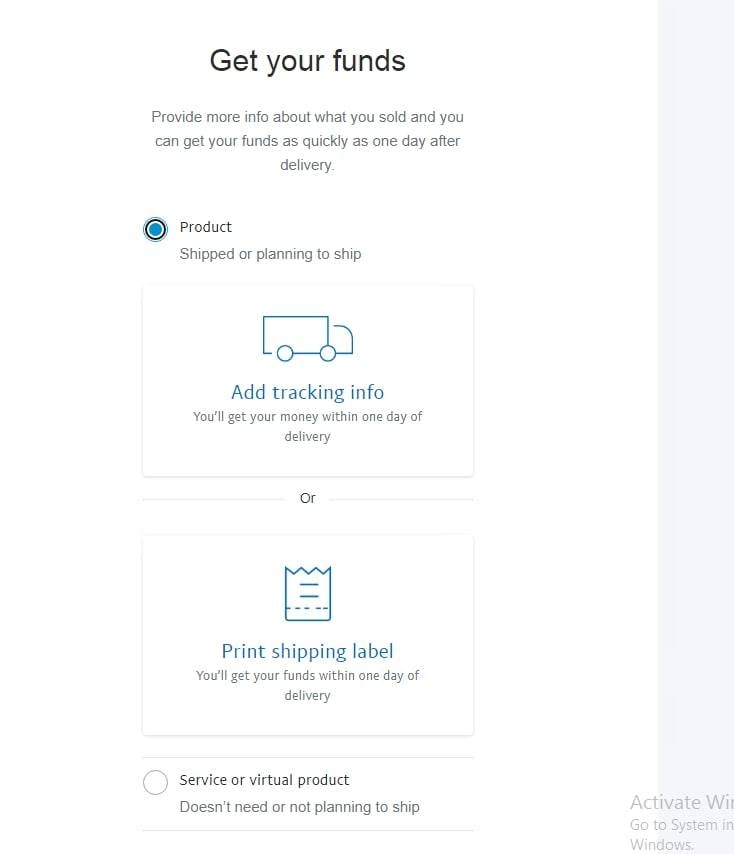Click the gray sidebar area on right
Image resolution: width=734 pixels, height=854 pixels.
(x=695, y=400)
